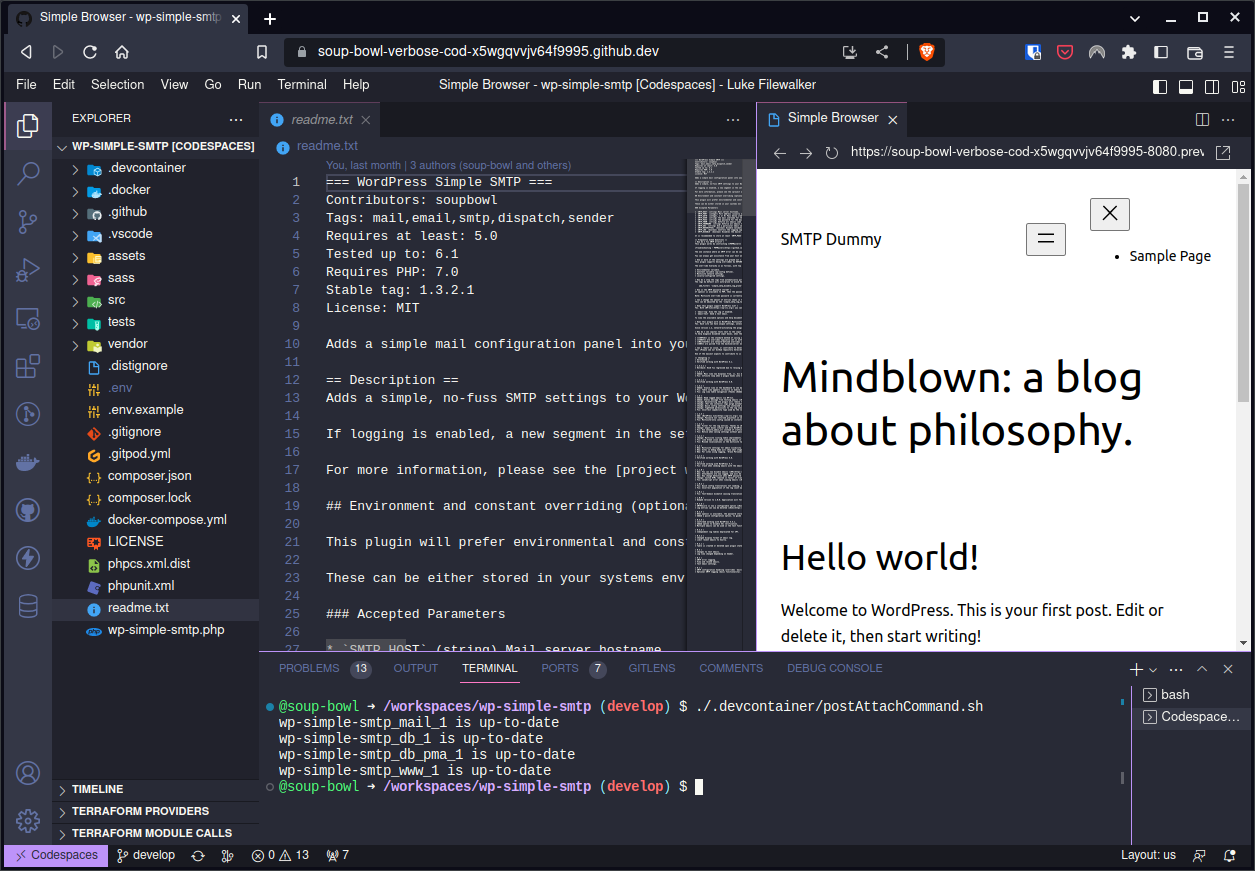
Task: Toggle the bottom panel layout button
Action: (x=1186, y=86)
